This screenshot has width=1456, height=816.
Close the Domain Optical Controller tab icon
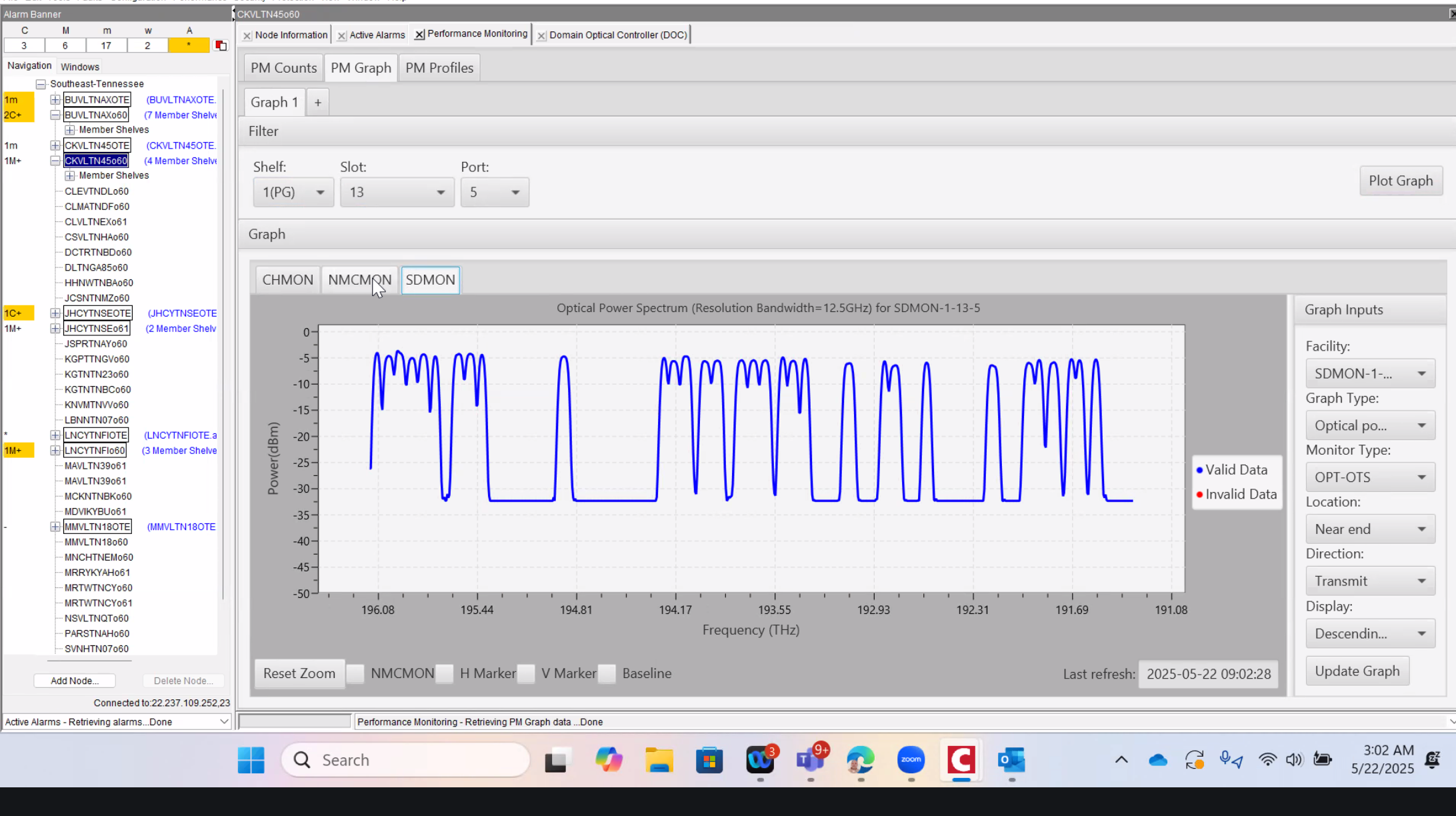pyautogui.click(x=541, y=35)
